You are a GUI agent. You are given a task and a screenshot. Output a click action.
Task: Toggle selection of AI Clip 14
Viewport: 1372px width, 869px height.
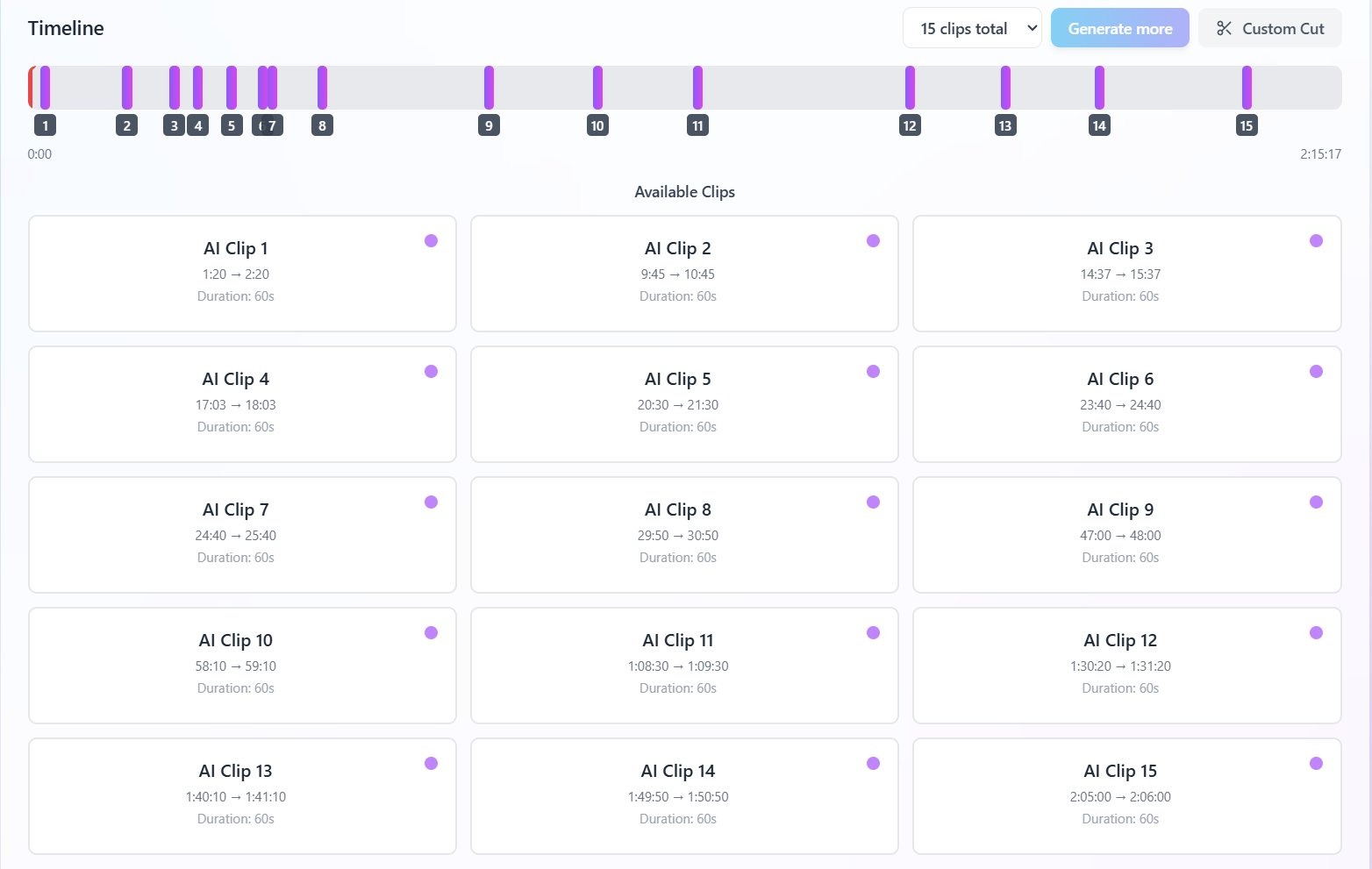[x=684, y=796]
